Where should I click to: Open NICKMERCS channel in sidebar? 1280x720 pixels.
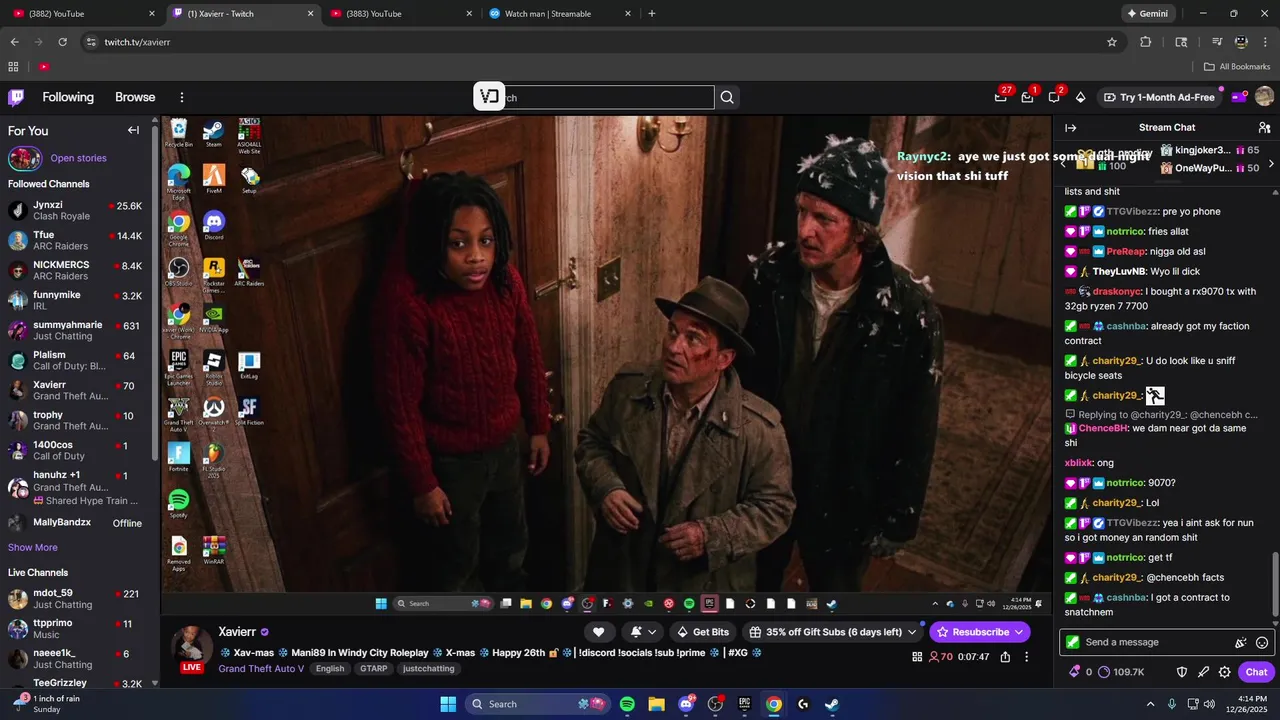tap(76, 270)
